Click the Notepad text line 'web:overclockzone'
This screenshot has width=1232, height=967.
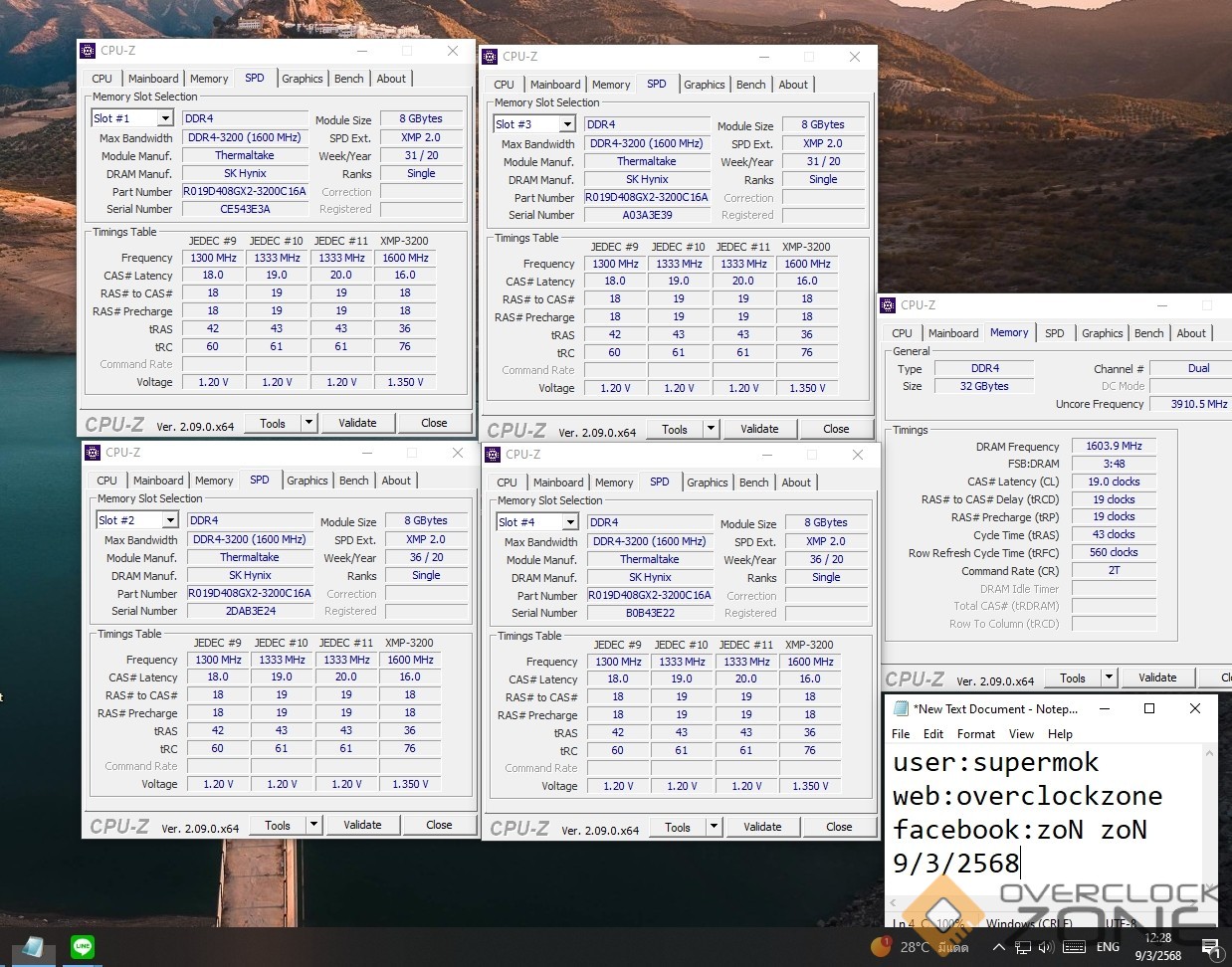(1027, 796)
